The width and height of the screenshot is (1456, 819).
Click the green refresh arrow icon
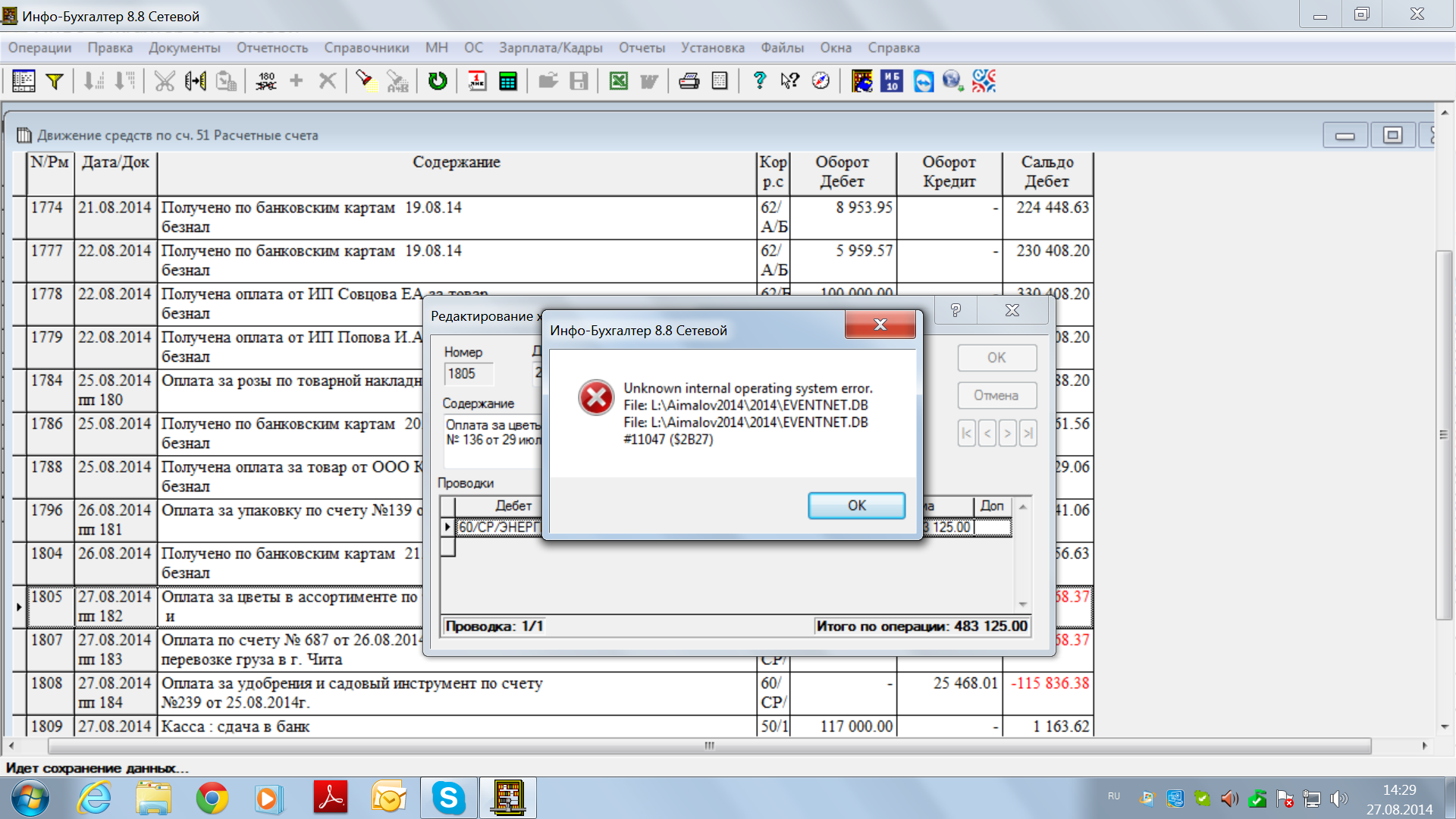pyautogui.click(x=438, y=80)
